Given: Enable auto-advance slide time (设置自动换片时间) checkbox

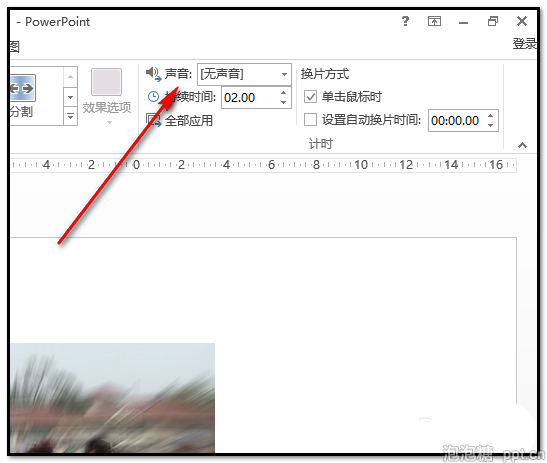Looking at the screenshot, I should point(310,120).
